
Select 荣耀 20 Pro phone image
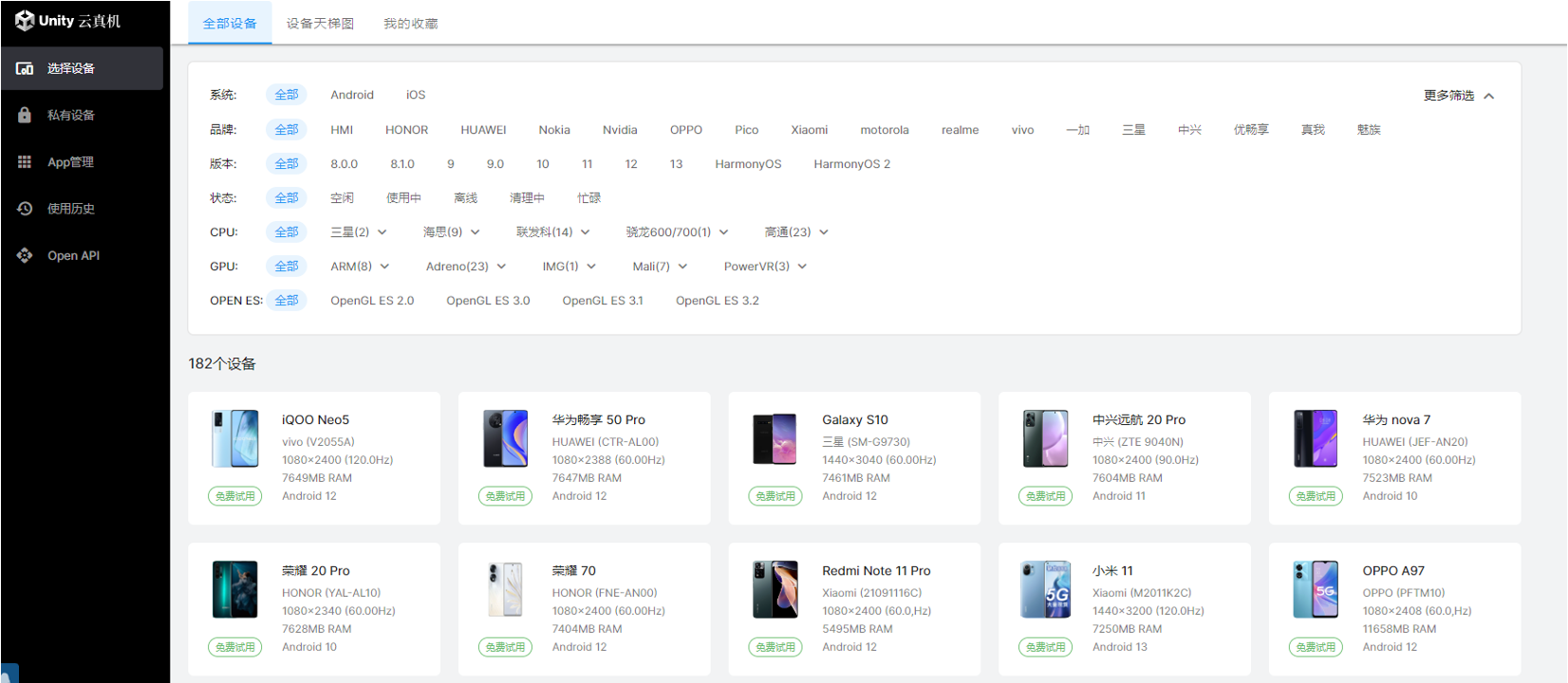235,589
